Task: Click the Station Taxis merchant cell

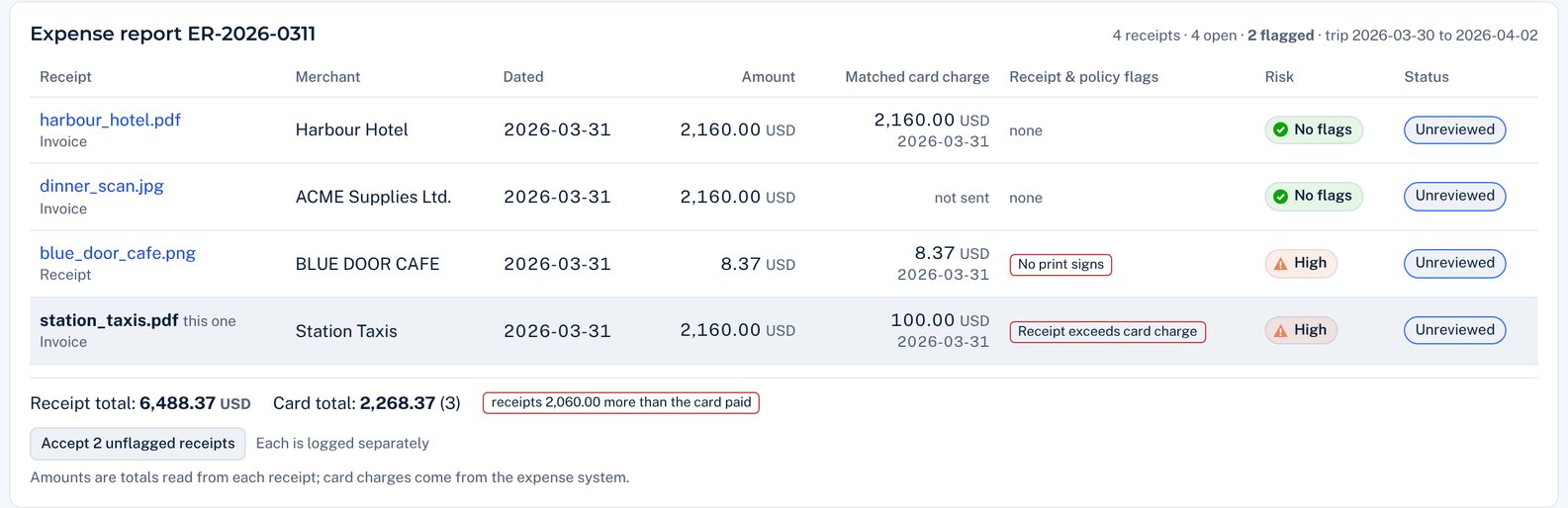Action: tap(346, 331)
